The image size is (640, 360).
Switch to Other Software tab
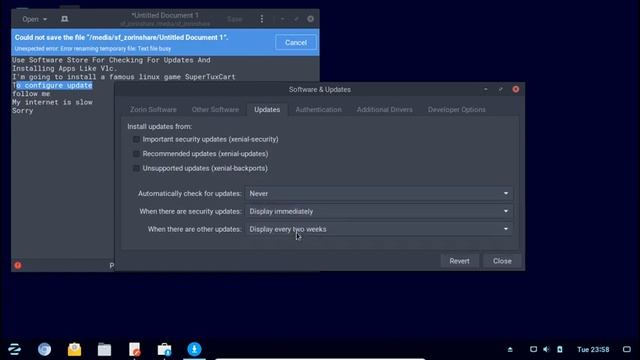point(215,109)
